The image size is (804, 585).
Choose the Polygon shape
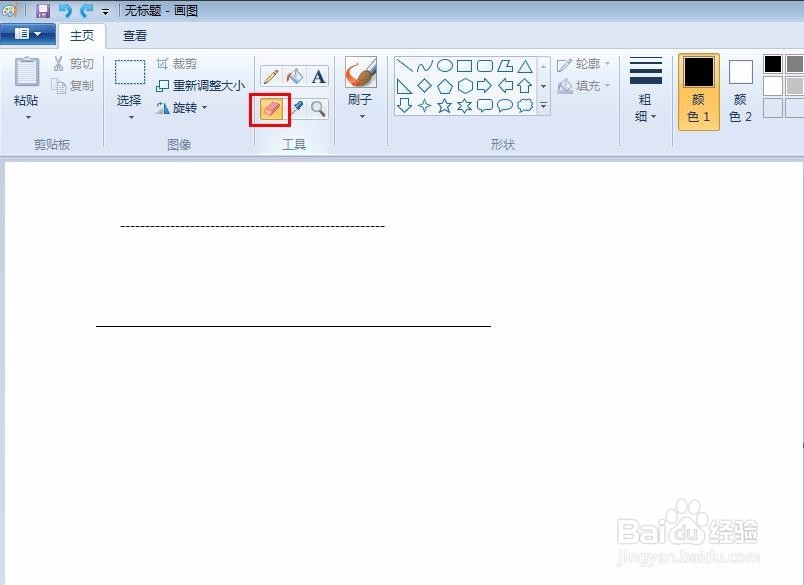coord(505,66)
